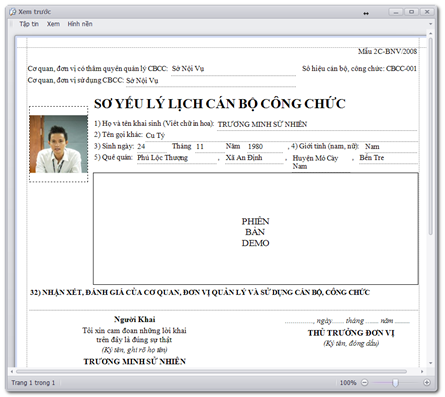Click the 'Sở Nội Vụ' value on the quản lý CBCC line
Viewport: 445px width, 397px height.
[x=188, y=69]
